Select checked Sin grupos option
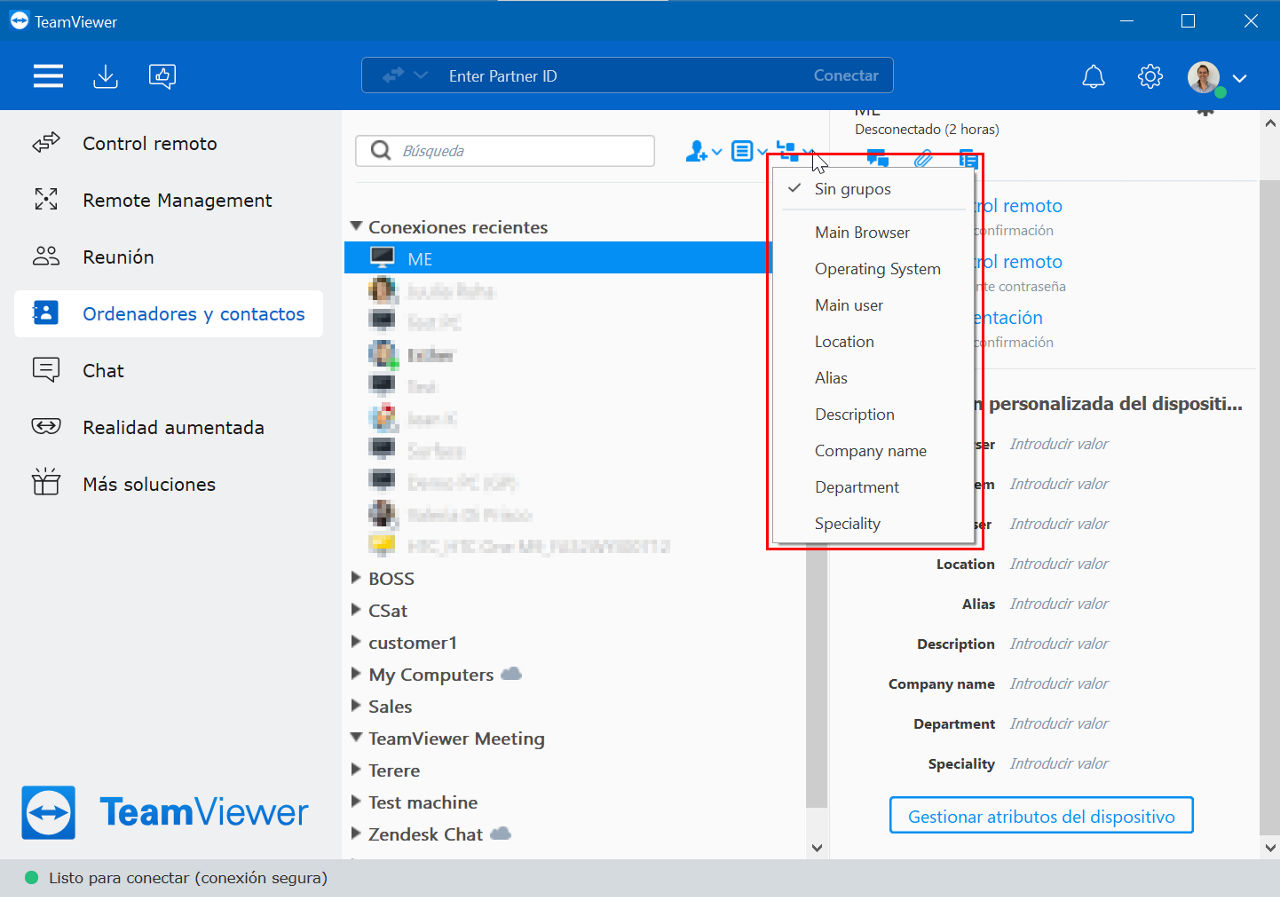Image resolution: width=1280 pixels, height=897 pixels. (x=873, y=189)
